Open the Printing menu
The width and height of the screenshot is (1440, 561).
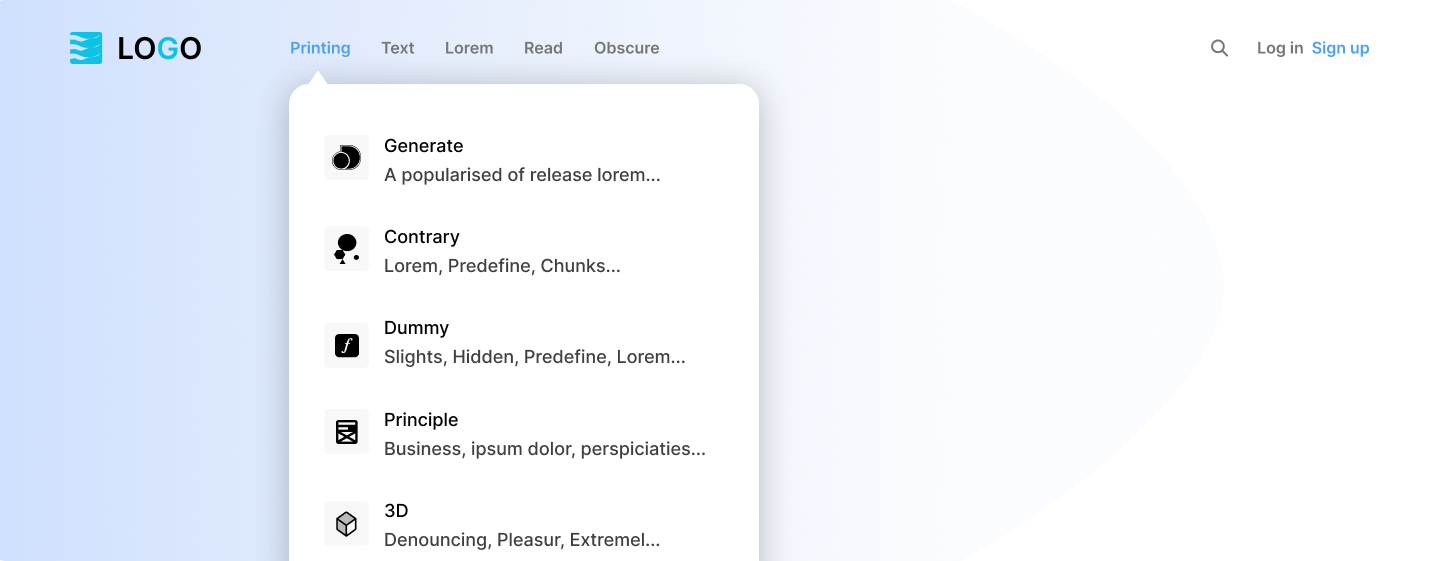pos(320,48)
